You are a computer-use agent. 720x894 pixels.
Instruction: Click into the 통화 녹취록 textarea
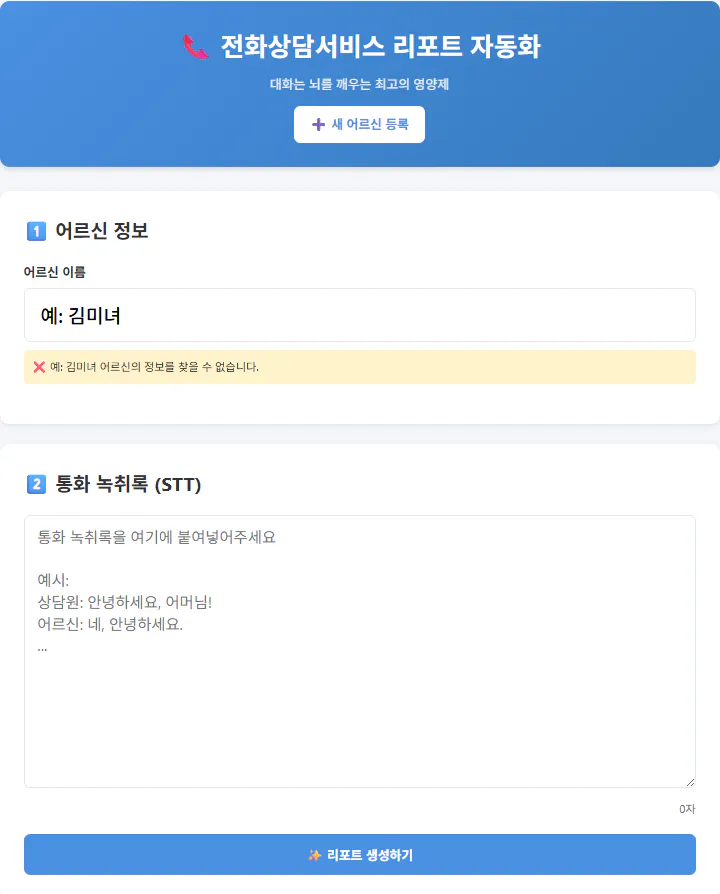360,652
